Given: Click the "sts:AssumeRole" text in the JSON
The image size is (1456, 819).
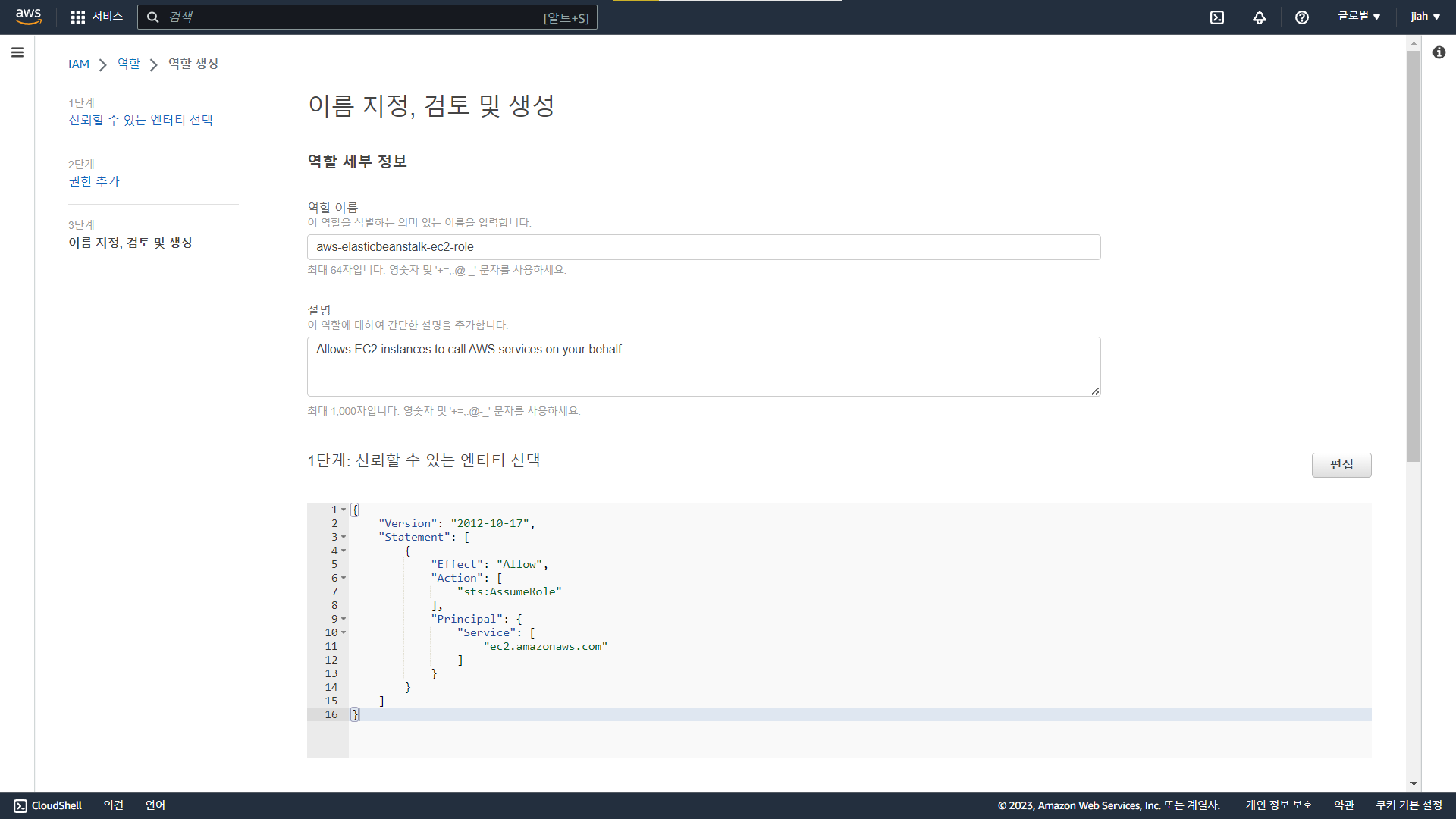Looking at the screenshot, I should [x=510, y=591].
